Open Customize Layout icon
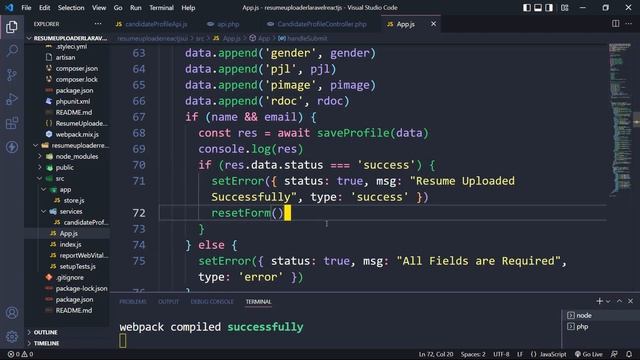This screenshot has width=640, height=360. coord(564,7)
